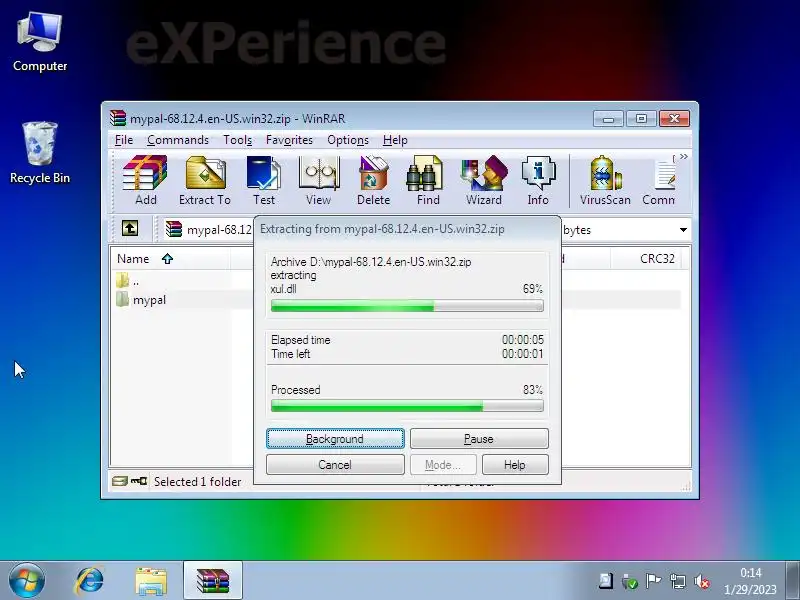Expand the toolbar overflow chevron

coord(684,157)
